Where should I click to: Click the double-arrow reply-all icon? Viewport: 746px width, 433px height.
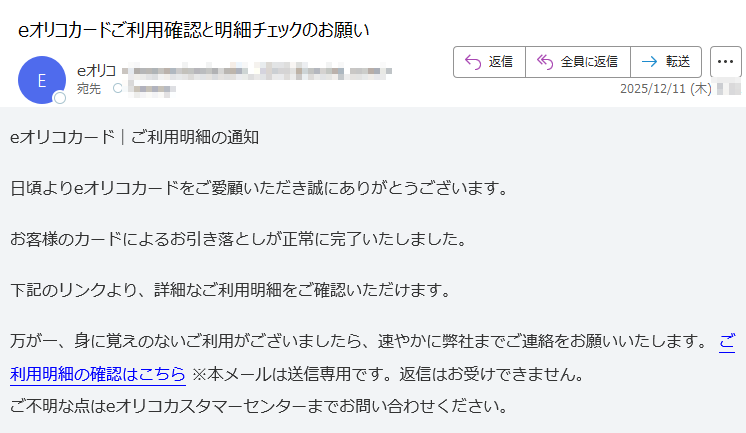[x=545, y=62]
